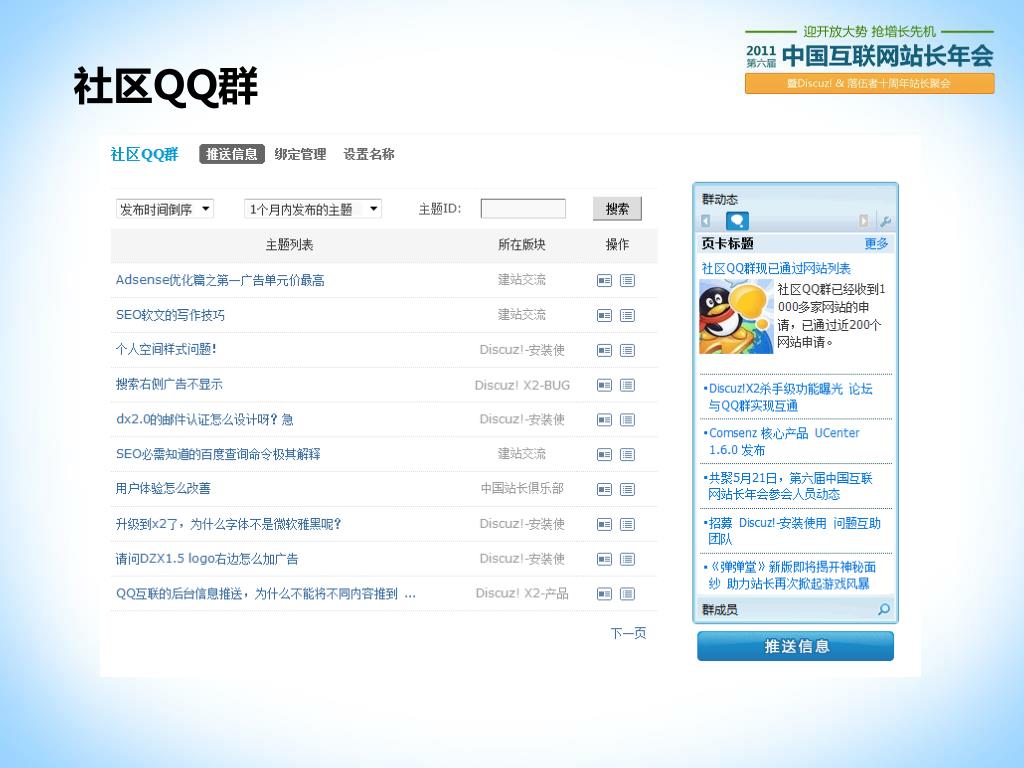The height and width of the screenshot is (768, 1024).
Task: Open topic SEO软文的写作技巧
Action: tap(170, 315)
